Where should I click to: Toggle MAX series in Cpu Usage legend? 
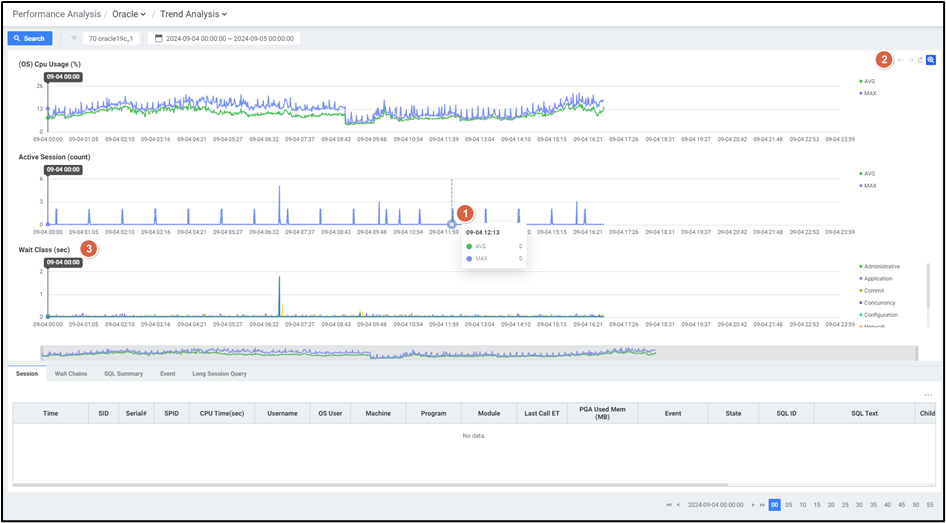[868, 93]
